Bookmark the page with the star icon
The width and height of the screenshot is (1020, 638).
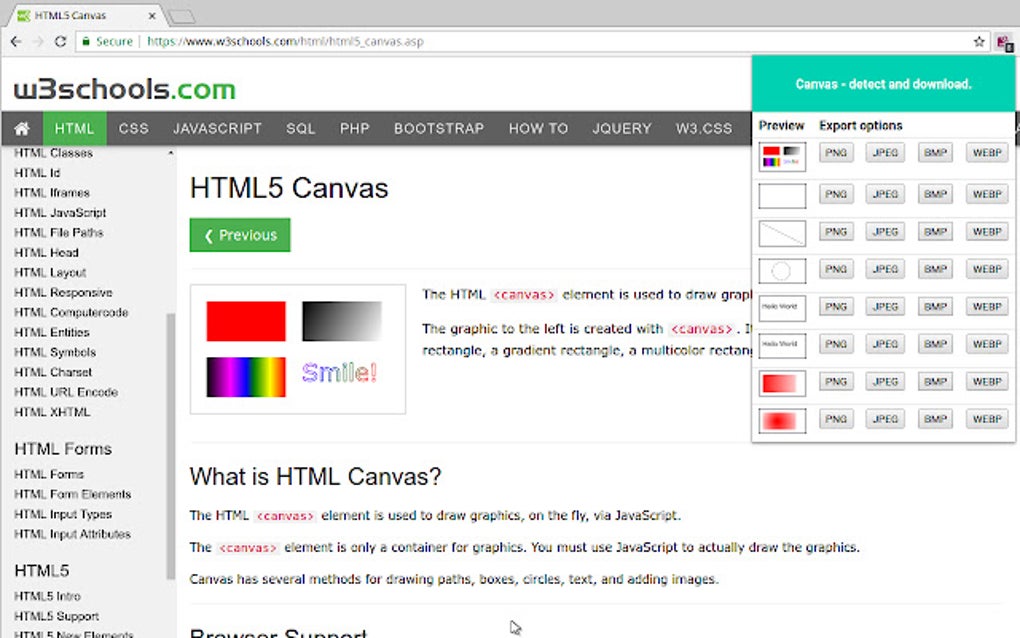(979, 42)
